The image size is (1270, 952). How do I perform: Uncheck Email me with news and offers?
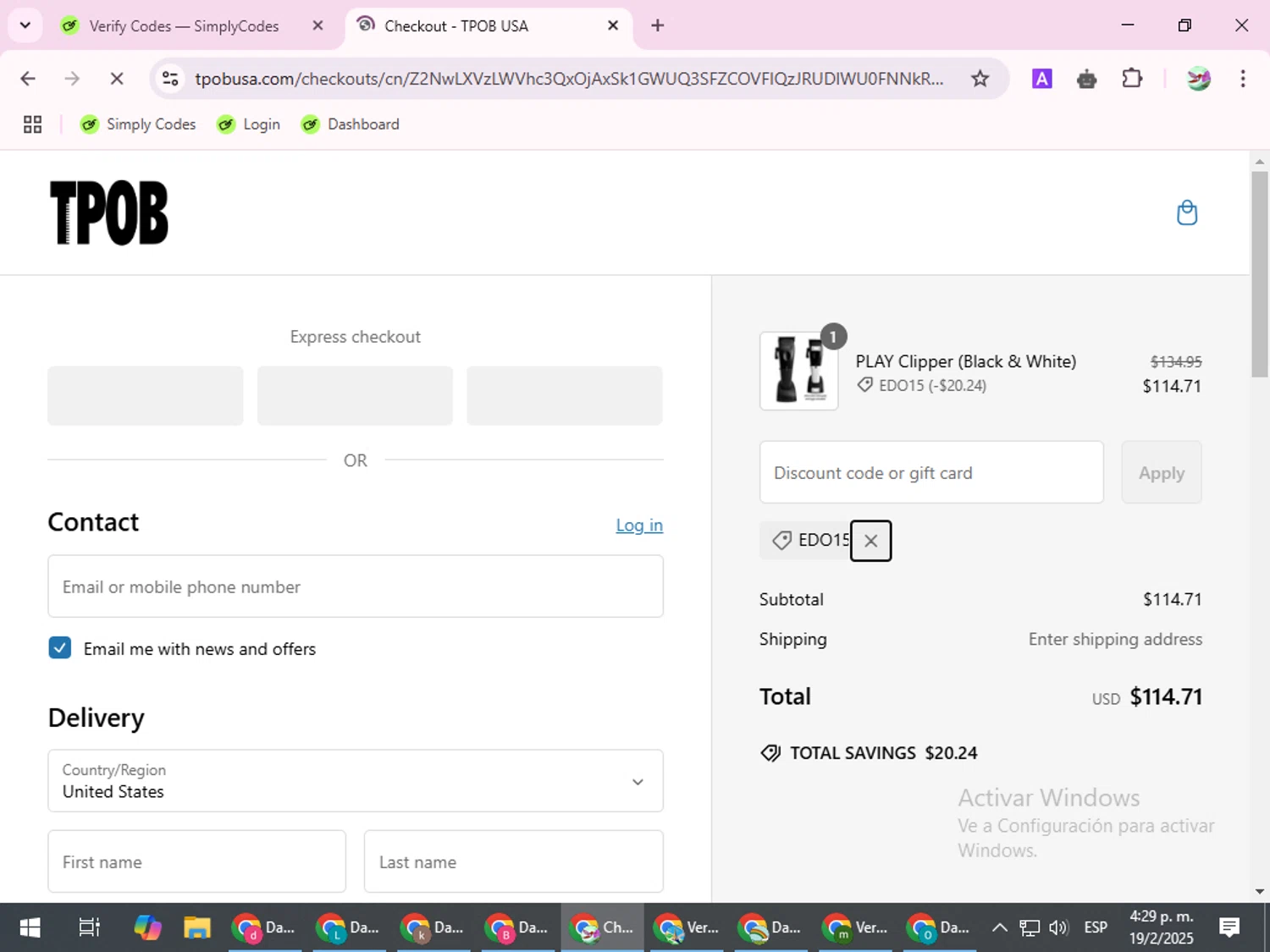tap(59, 648)
